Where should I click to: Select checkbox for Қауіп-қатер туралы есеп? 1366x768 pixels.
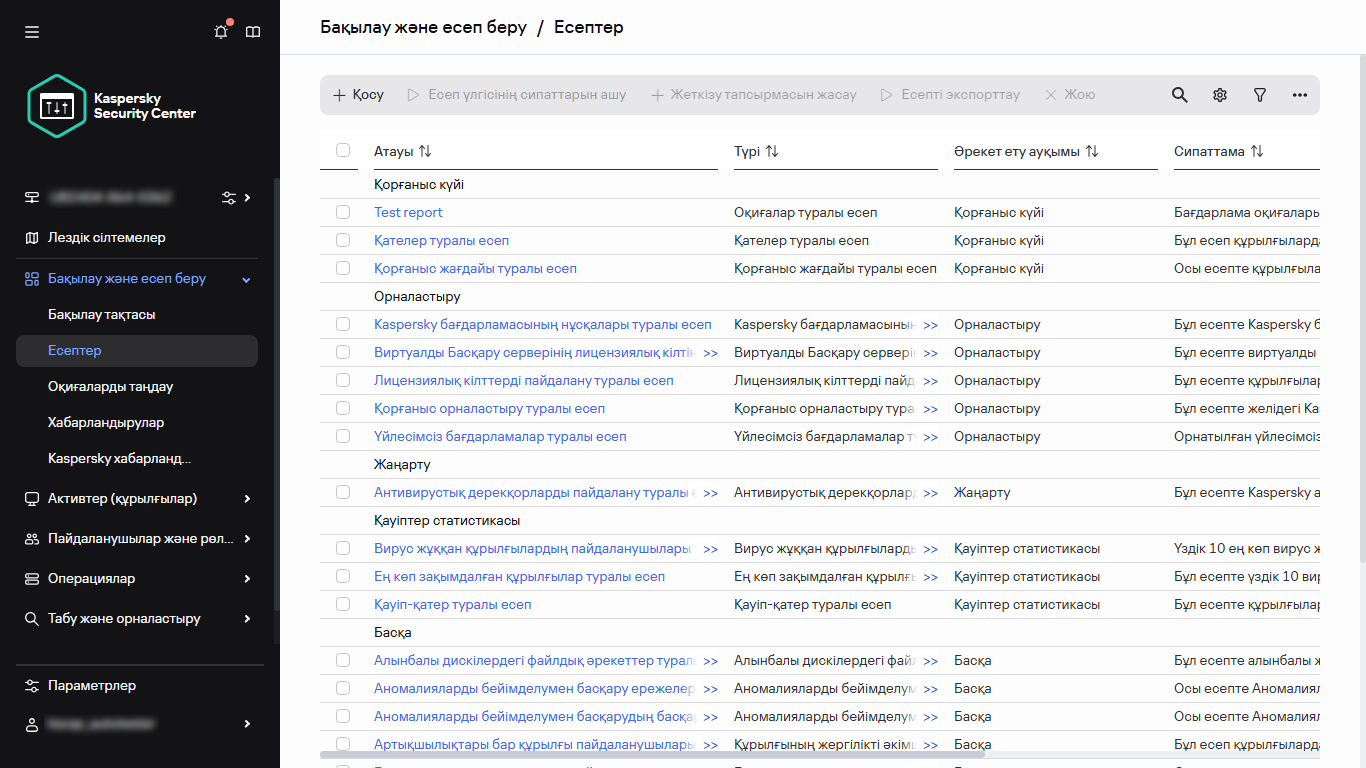click(343, 604)
